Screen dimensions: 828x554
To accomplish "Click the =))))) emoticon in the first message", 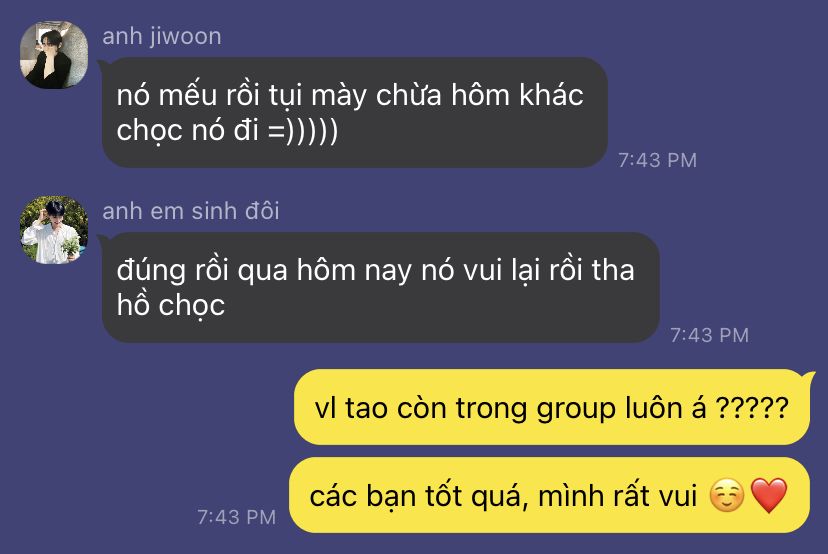I will click(x=303, y=130).
